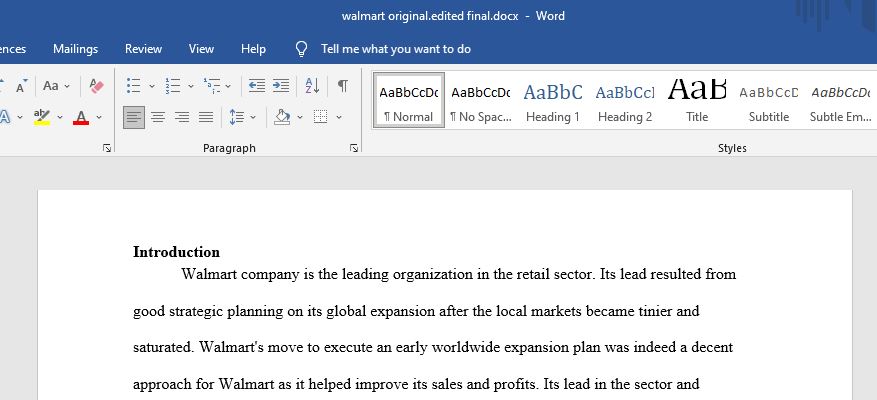The image size is (877, 400).
Task: Clear all formatting with the eraser icon
Action: click(96, 86)
